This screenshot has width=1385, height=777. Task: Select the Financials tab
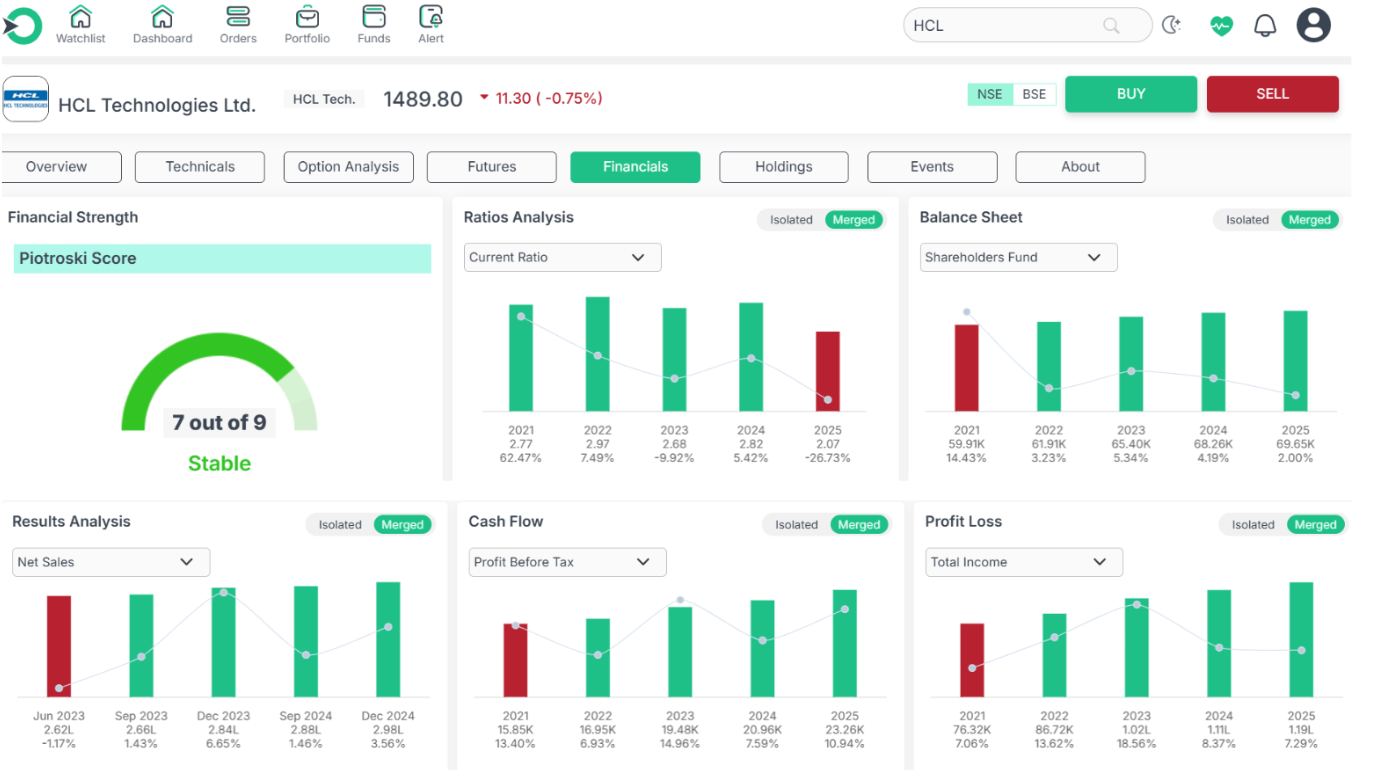coord(636,167)
